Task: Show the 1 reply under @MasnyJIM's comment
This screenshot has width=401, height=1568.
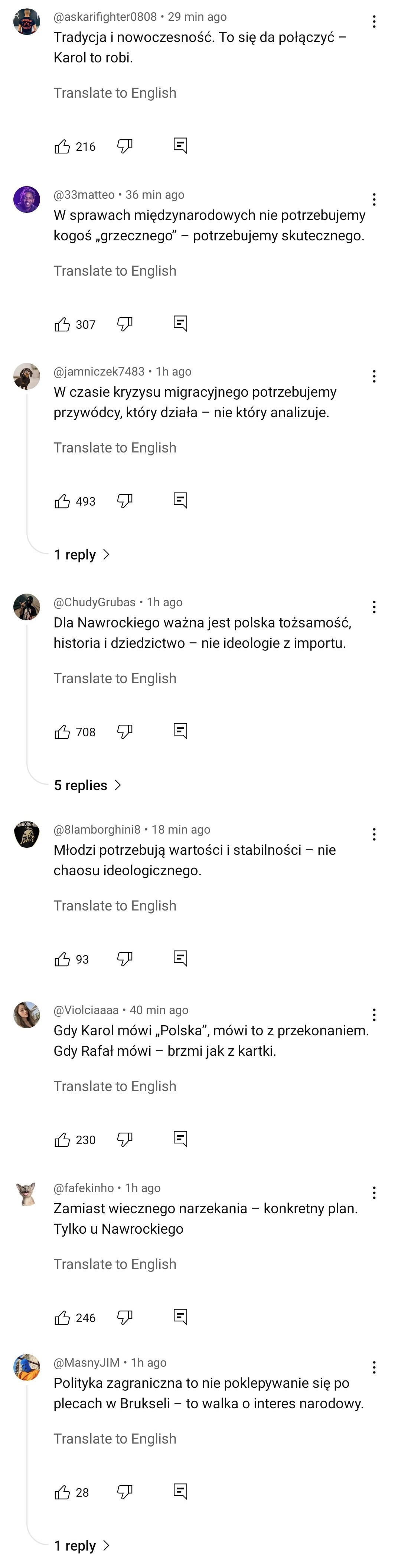Action: click(x=82, y=1545)
